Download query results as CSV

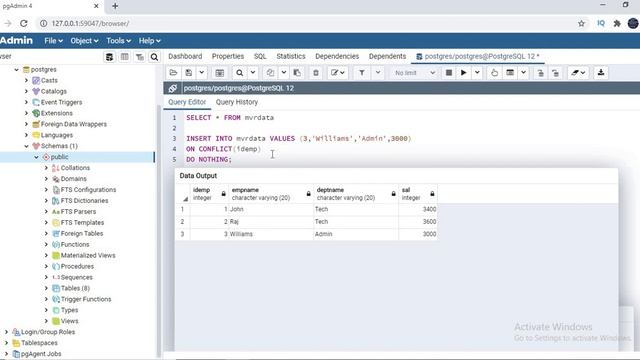(x=601, y=73)
